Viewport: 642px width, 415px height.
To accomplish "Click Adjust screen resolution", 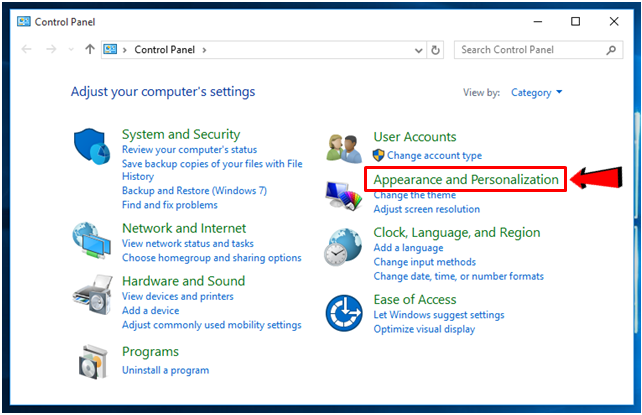I will pyautogui.click(x=427, y=209).
